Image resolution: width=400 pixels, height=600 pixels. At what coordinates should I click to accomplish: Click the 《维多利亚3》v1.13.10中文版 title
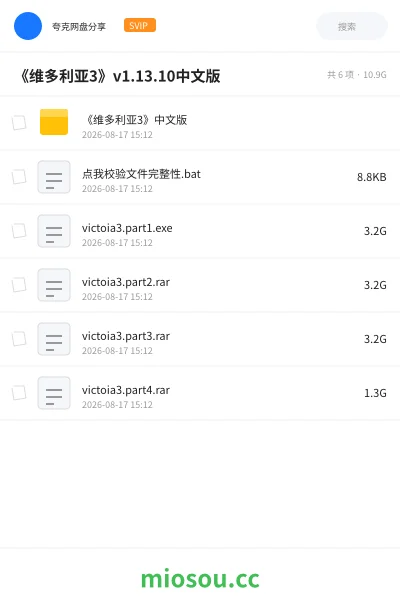(x=120, y=76)
